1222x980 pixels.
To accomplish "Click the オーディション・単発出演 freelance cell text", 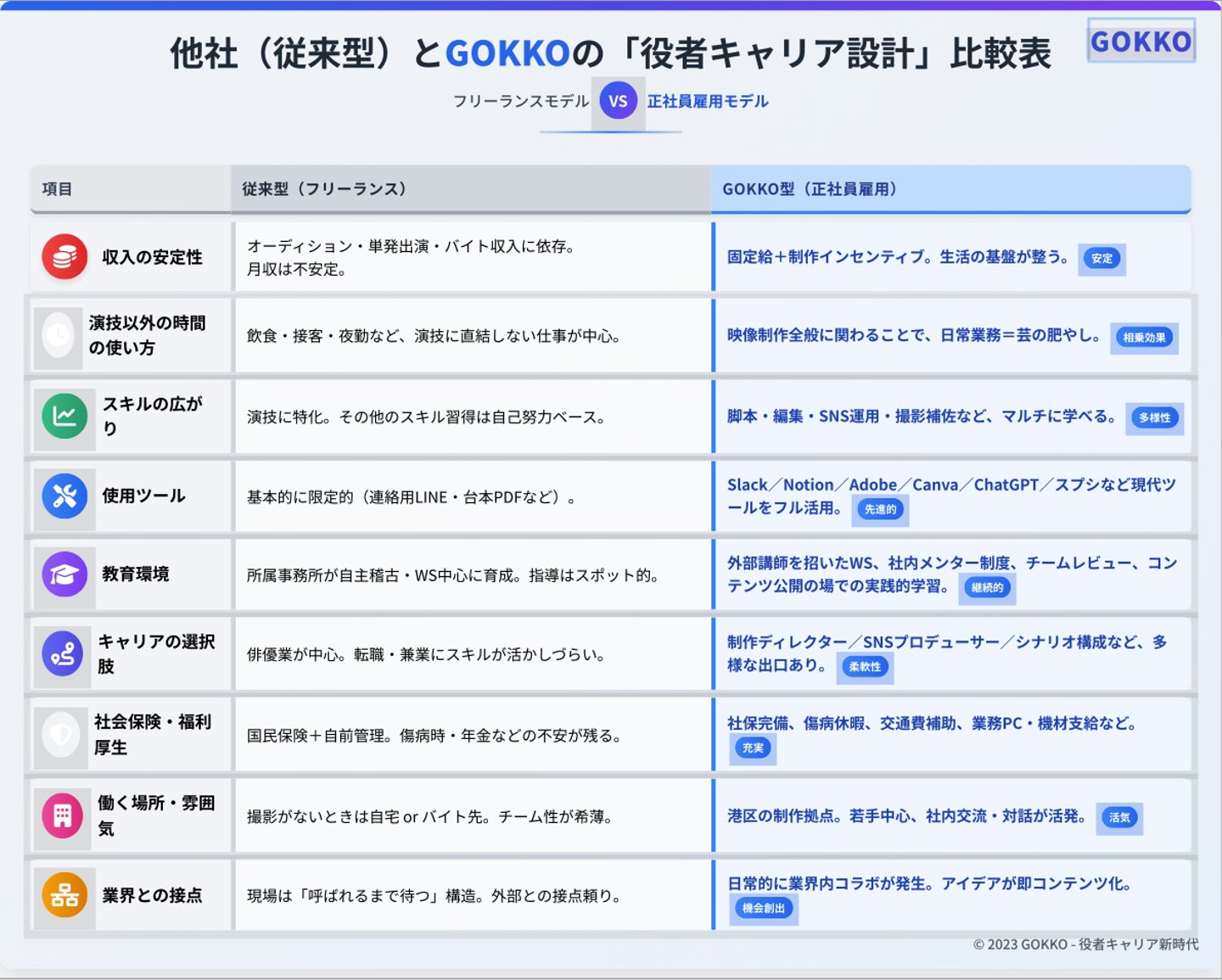I will [412, 257].
